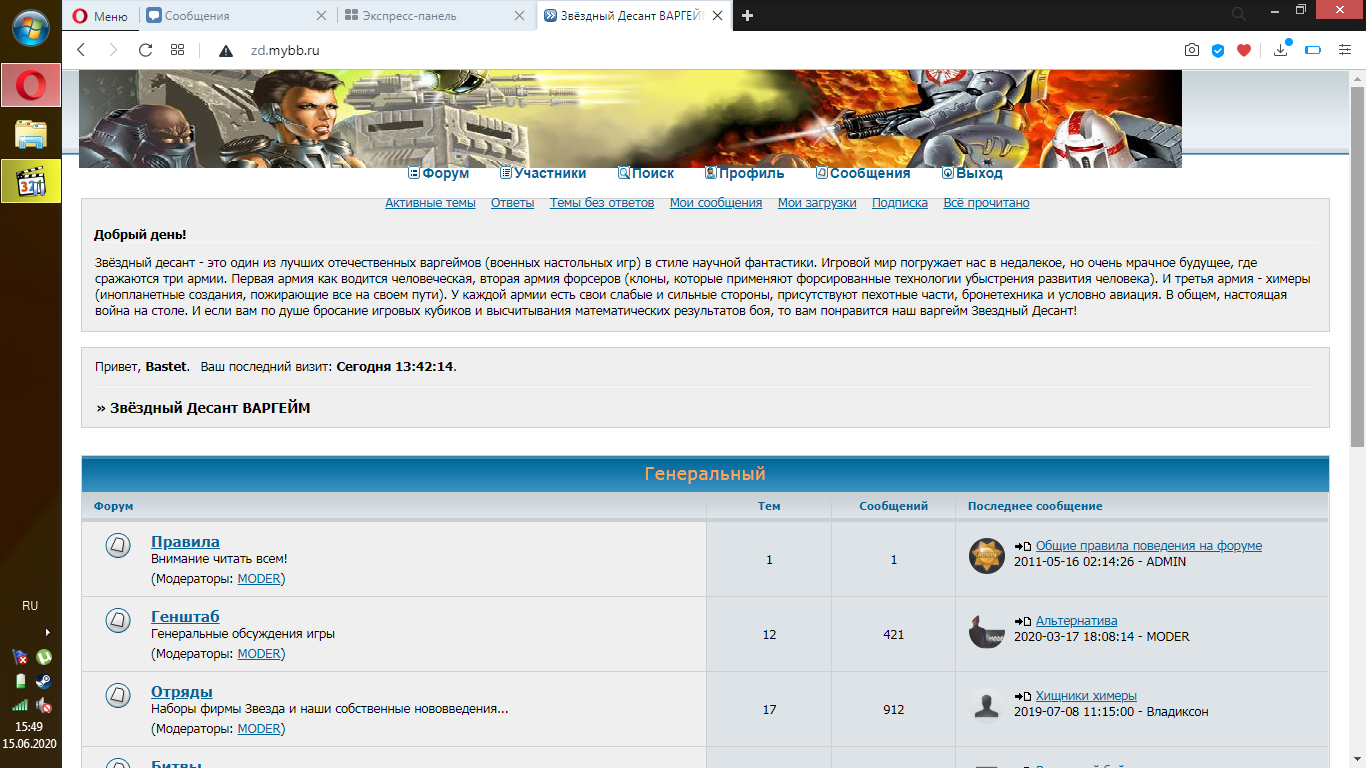Open the Темы без ответов link
The height and width of the screenshot is (768, 1366).
[602, 203]
